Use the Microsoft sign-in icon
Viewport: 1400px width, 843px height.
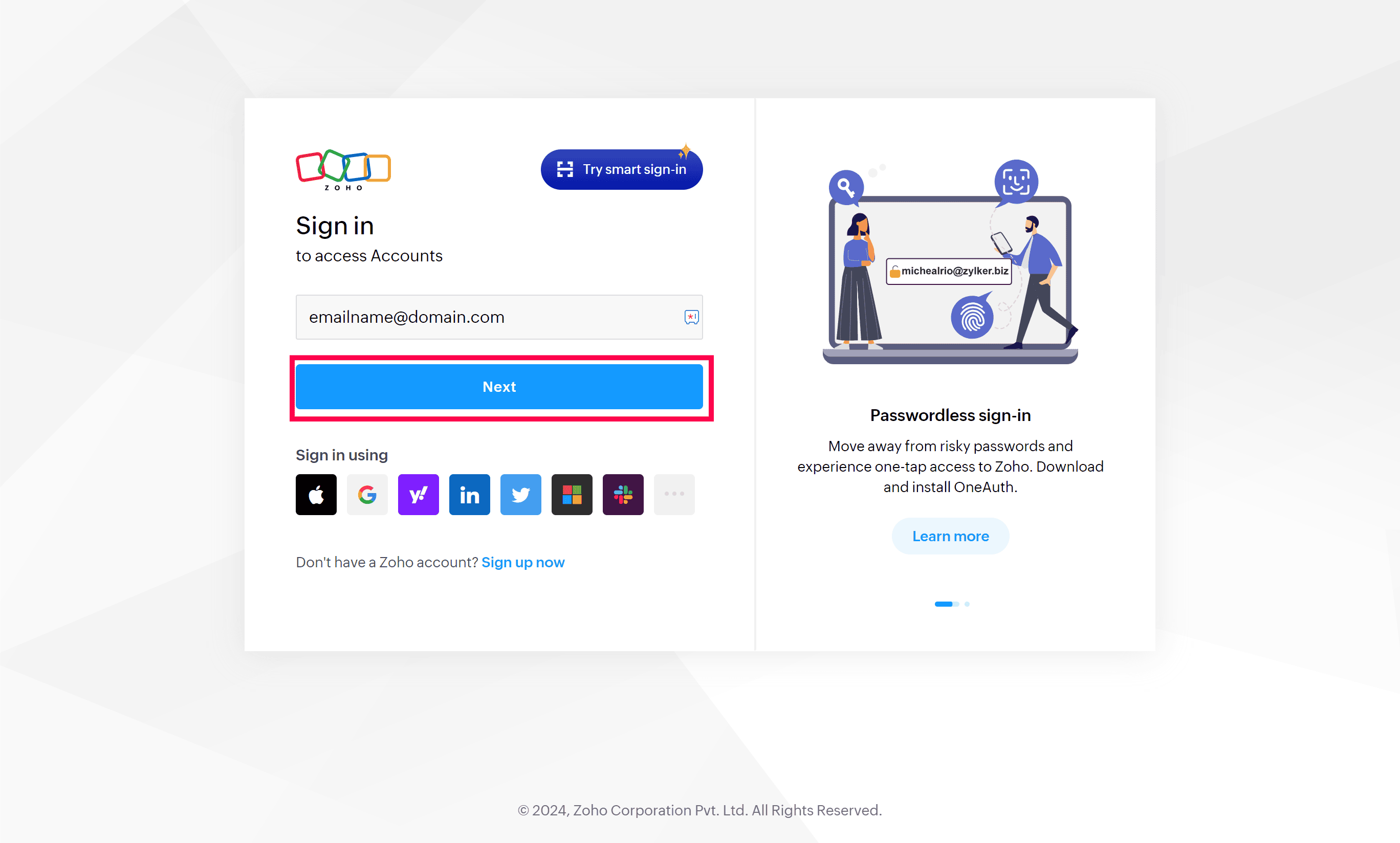pyautogui.click(x=572, y=494)
